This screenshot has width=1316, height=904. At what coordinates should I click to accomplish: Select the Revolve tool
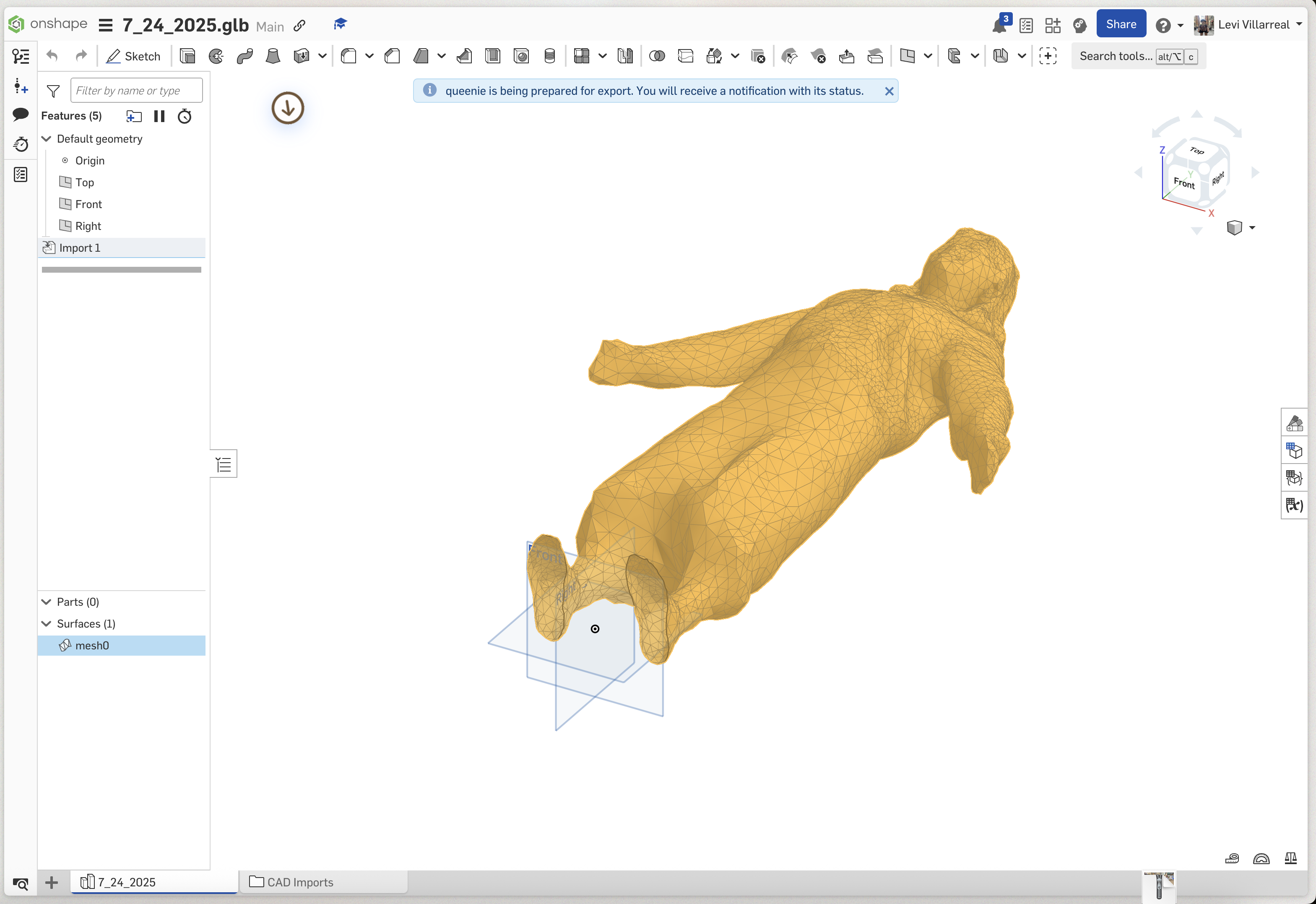tap(216, 56)
